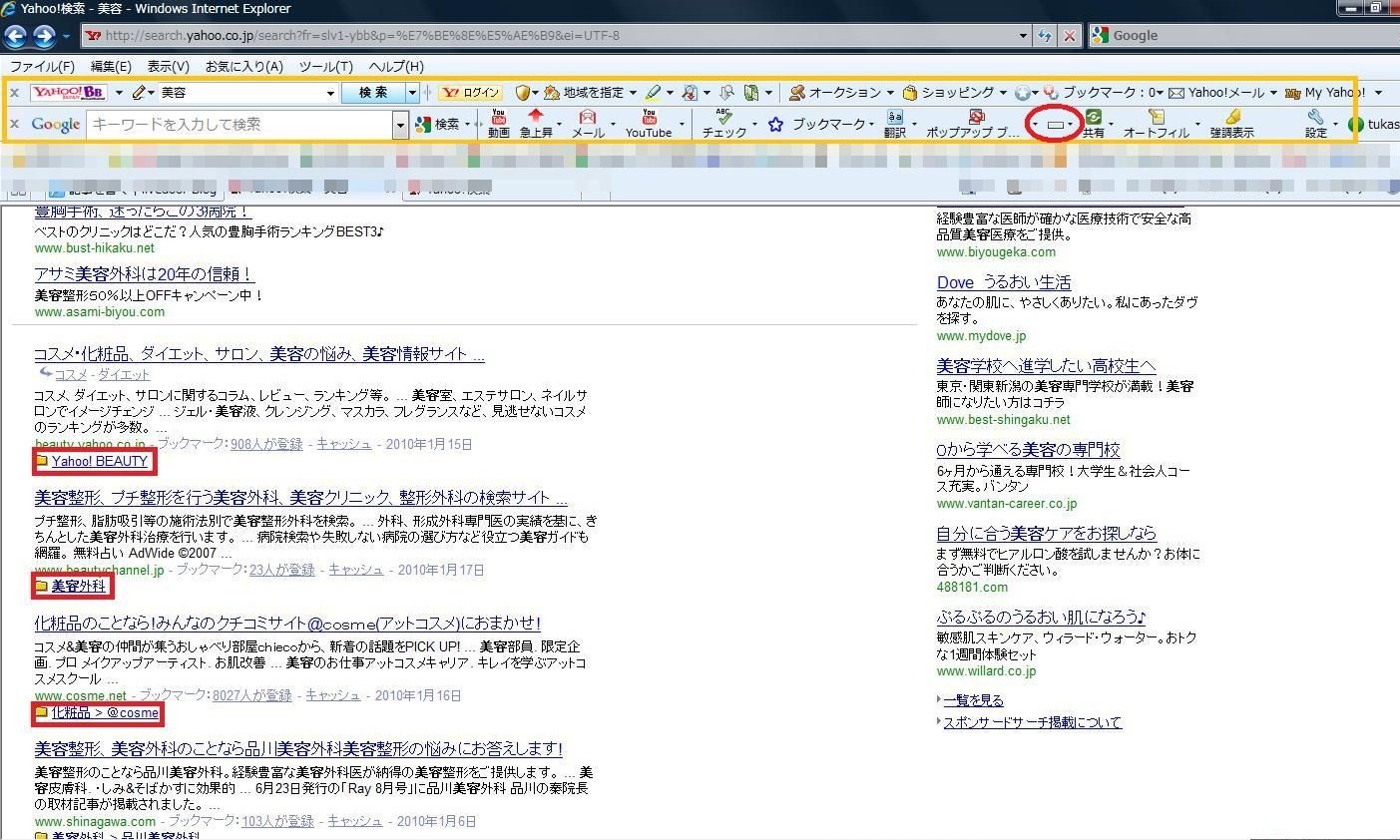
Task: Open ショッピング from the Yahoo toolbar
Action: (948, 93)
